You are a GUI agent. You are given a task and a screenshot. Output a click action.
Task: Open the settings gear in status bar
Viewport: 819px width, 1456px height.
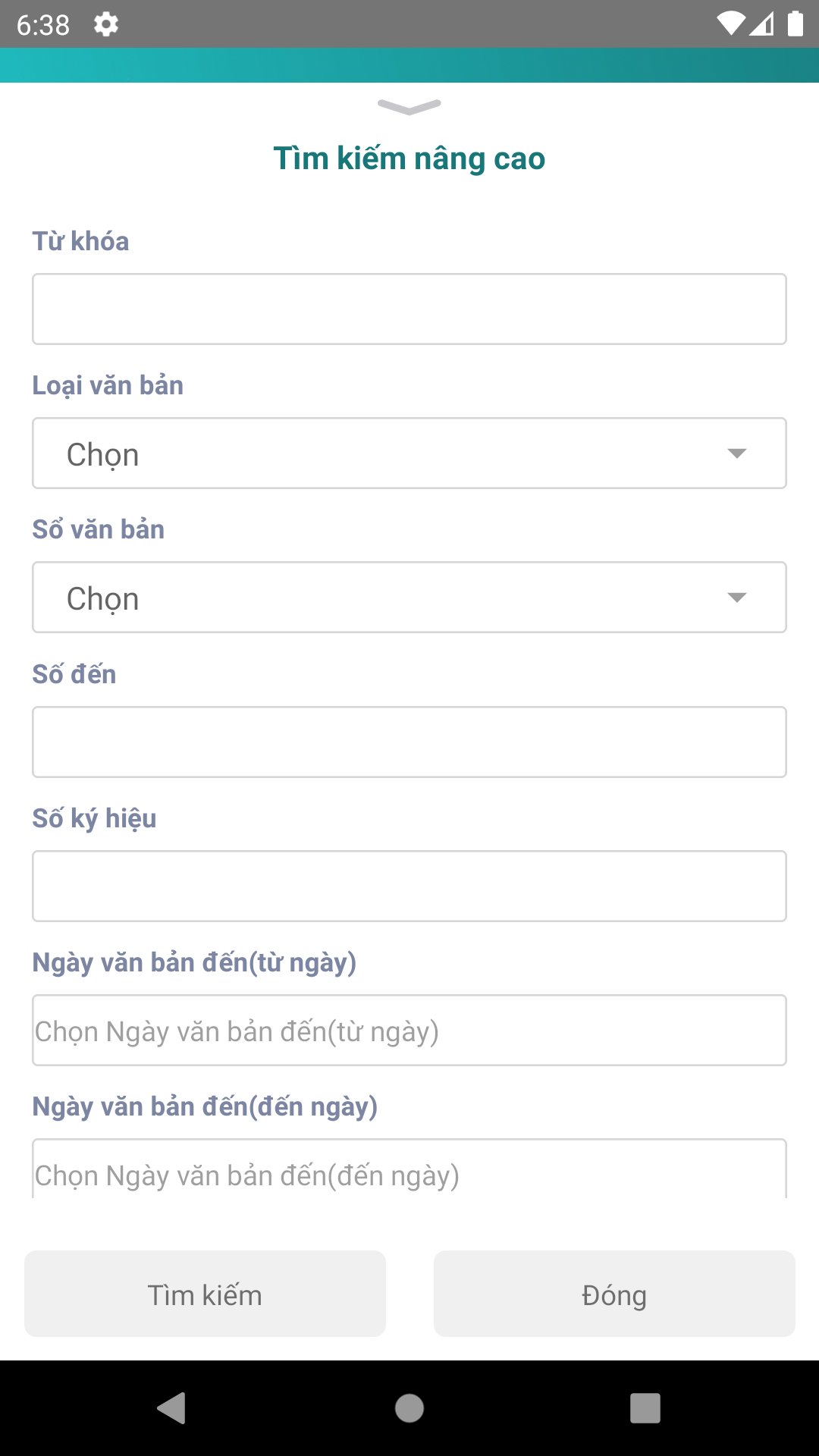coord(106,24)
